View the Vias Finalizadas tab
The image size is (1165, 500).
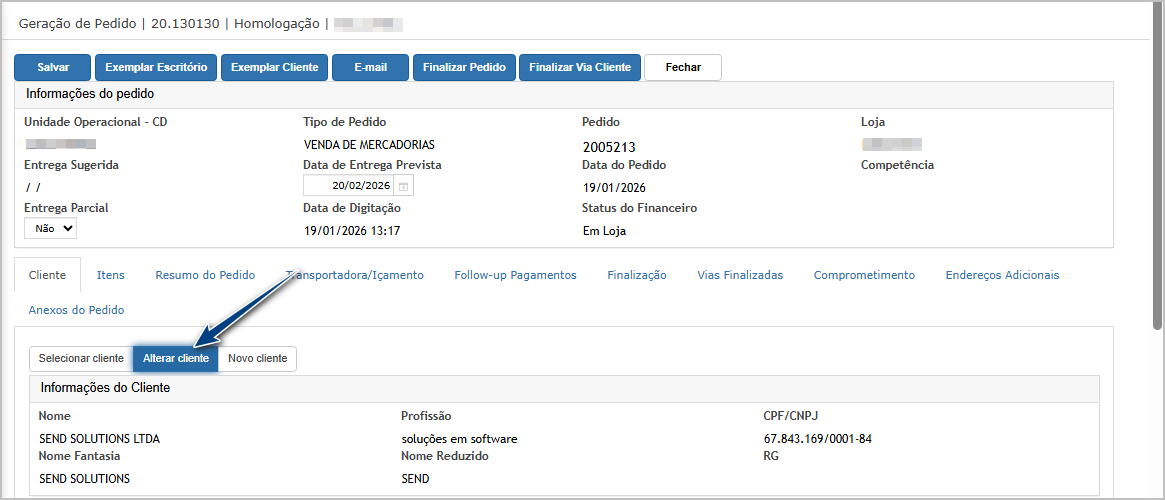point(740,275)
